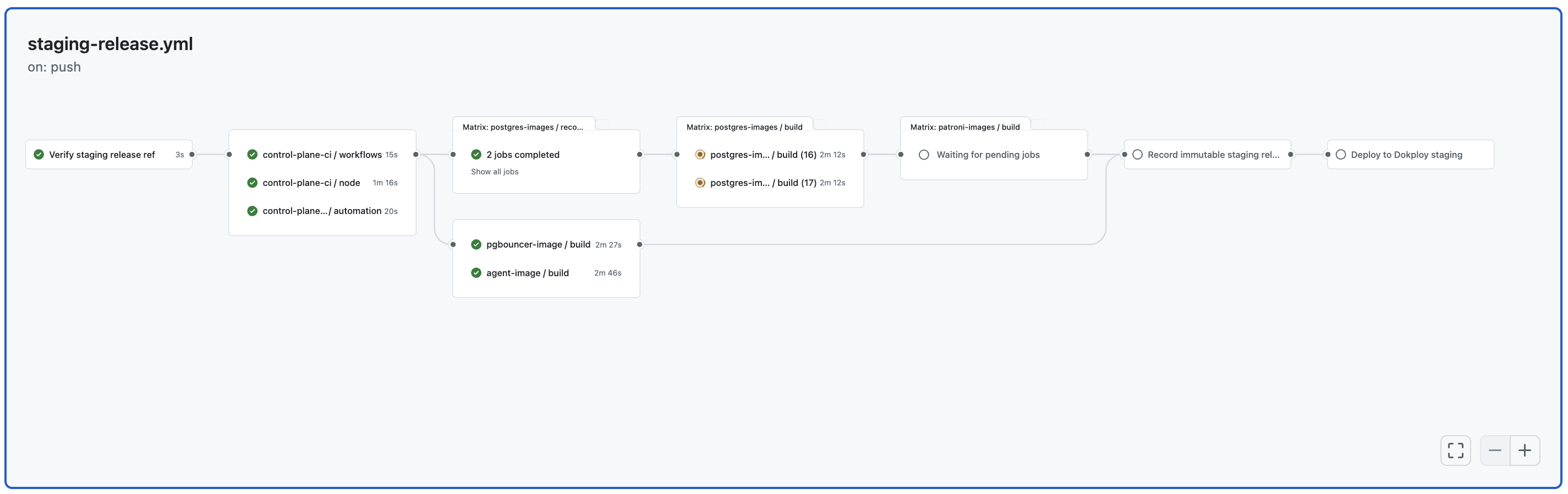Click pending circle for Record immutable staging release

pyautogui.click(x=1137, y=155)
